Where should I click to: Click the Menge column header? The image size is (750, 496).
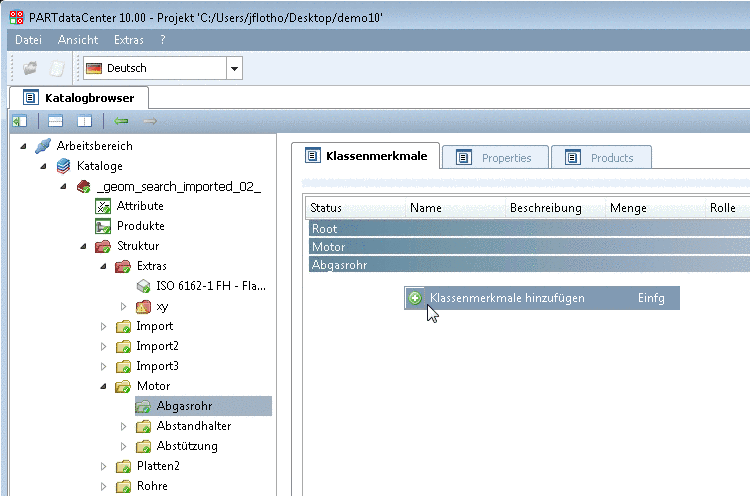(x=655, y=208)
